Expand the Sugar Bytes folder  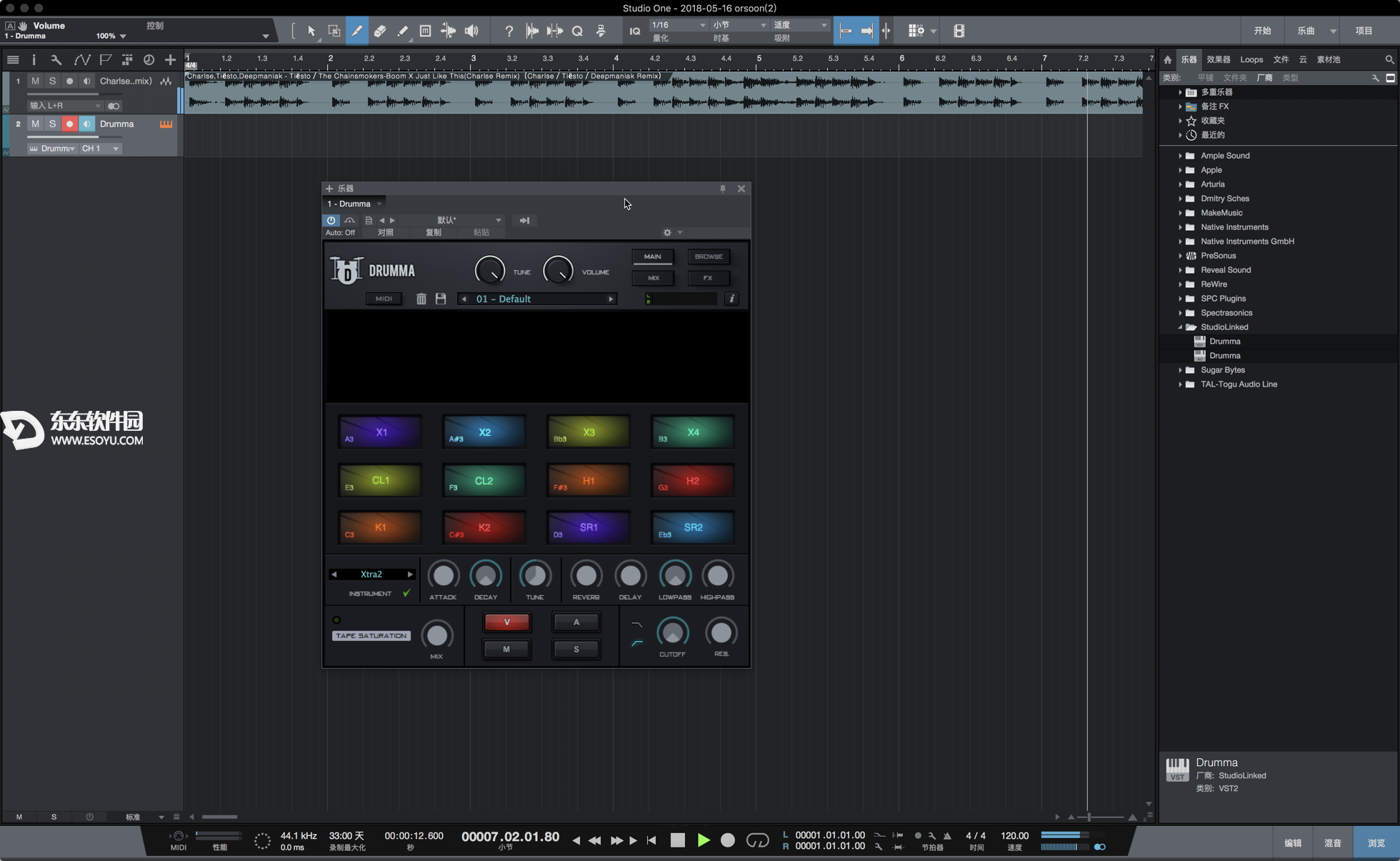1180,369
